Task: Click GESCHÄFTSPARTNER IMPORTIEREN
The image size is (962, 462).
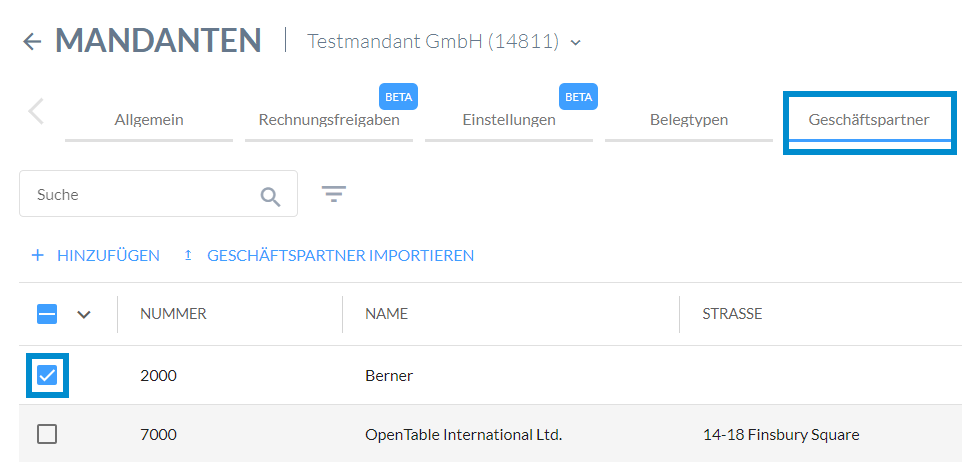Action: click(329, 255)
